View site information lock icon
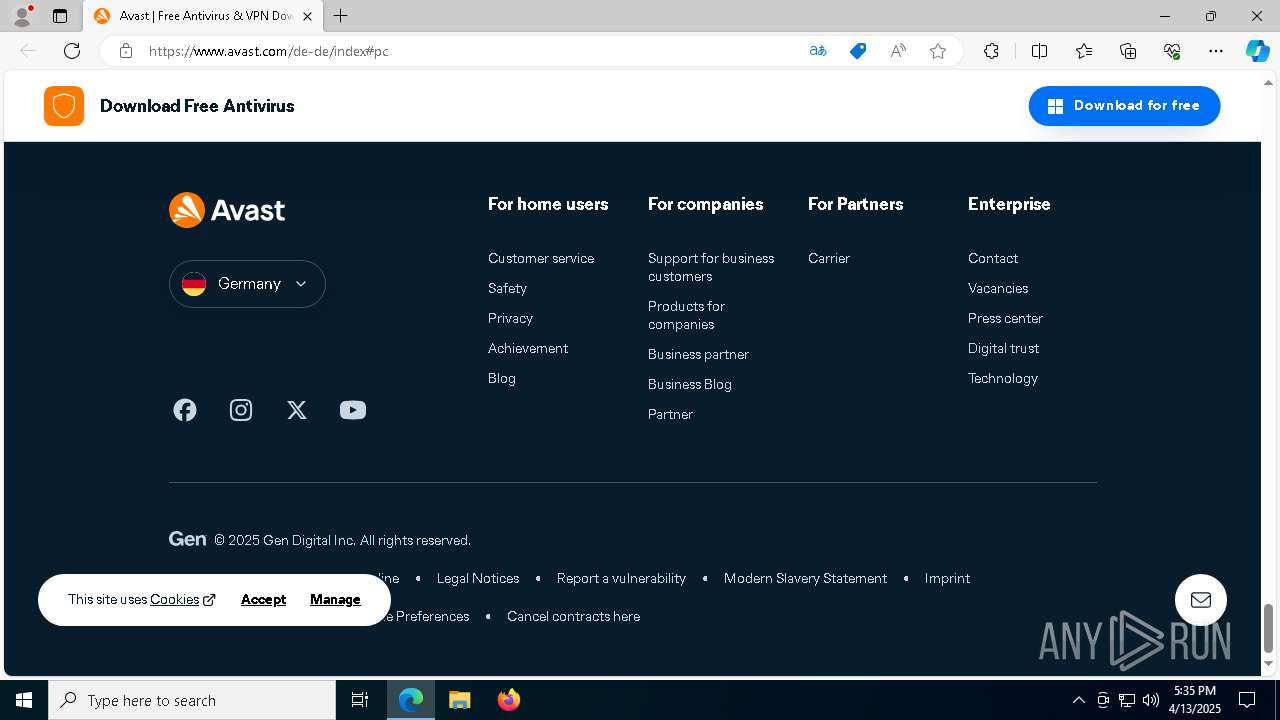This screenshot has width=1280, height=720. 126,51
